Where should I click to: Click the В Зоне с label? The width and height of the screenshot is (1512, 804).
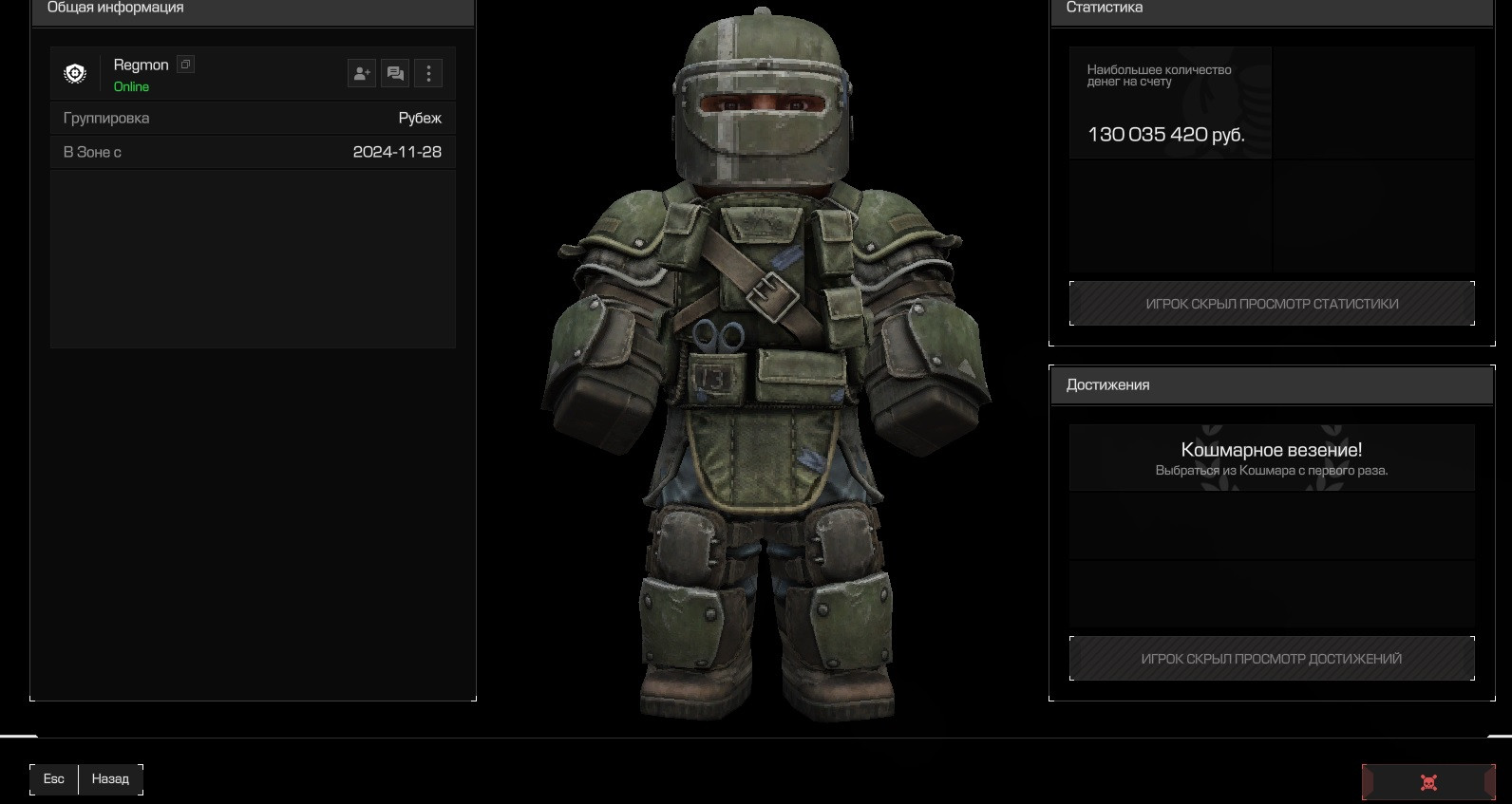(92, 152)
